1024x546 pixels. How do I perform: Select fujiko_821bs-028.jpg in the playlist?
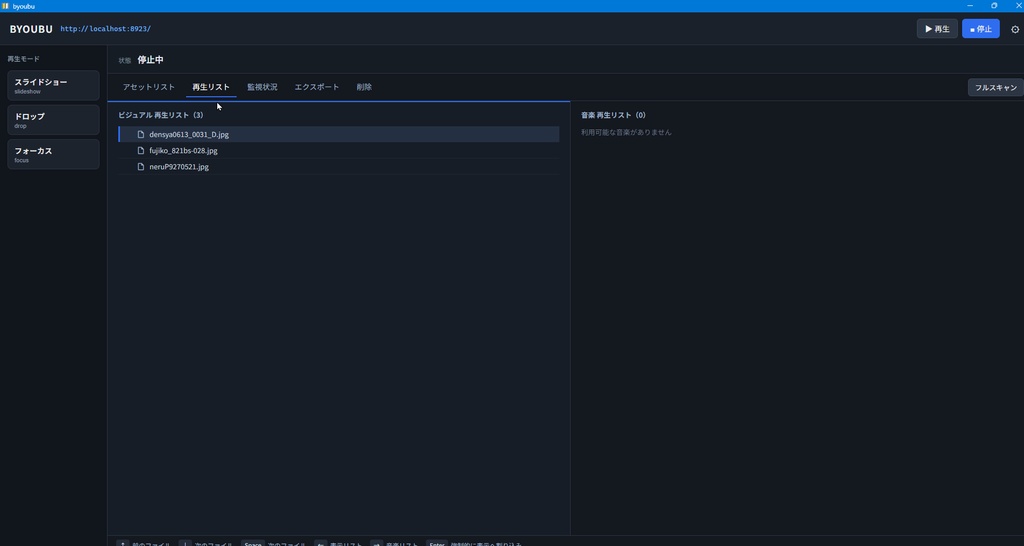[338, 150]
